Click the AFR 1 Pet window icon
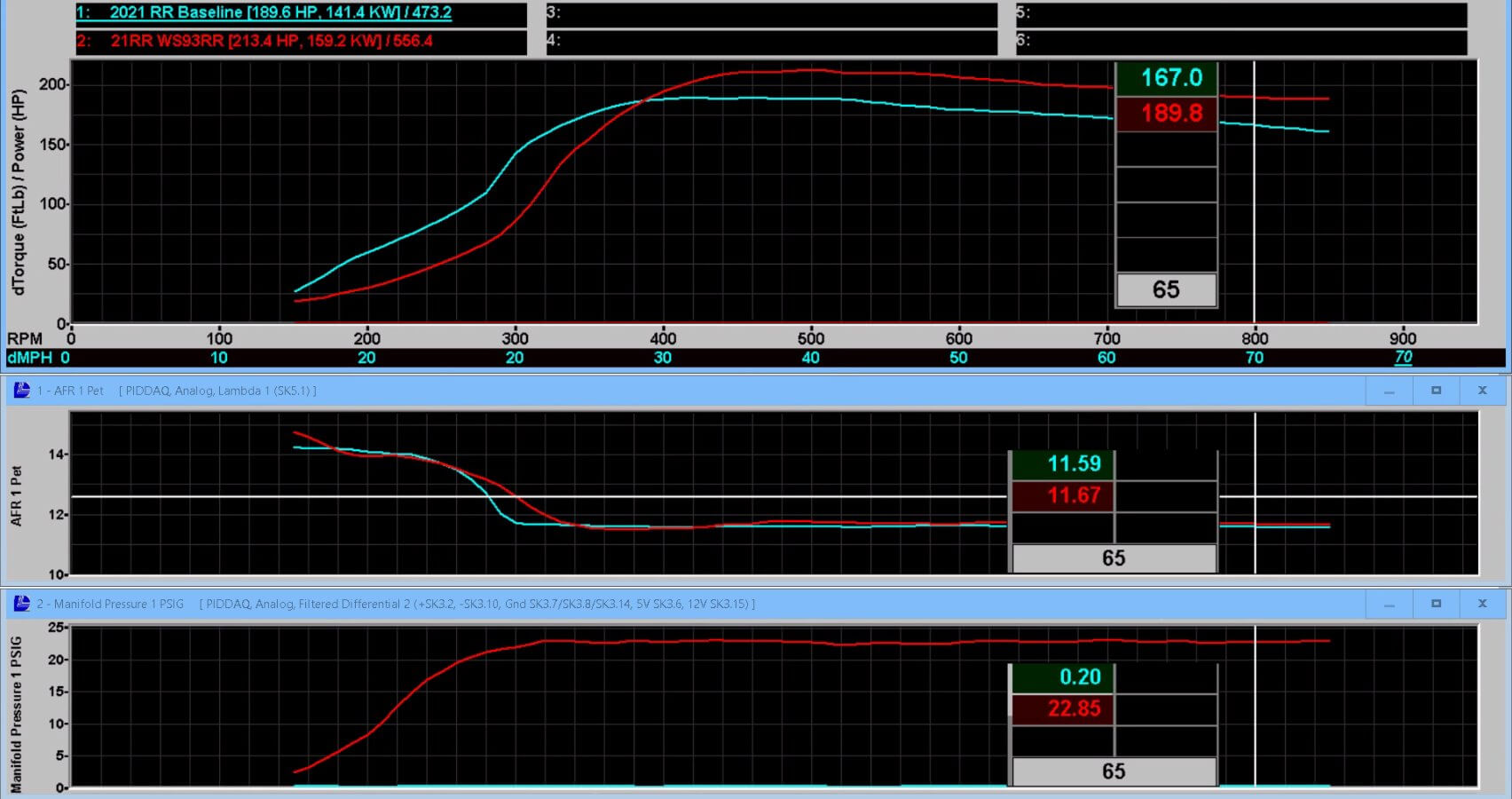Image resolution: width=1512 pixels, height=799 pixels. click(21, 391)
